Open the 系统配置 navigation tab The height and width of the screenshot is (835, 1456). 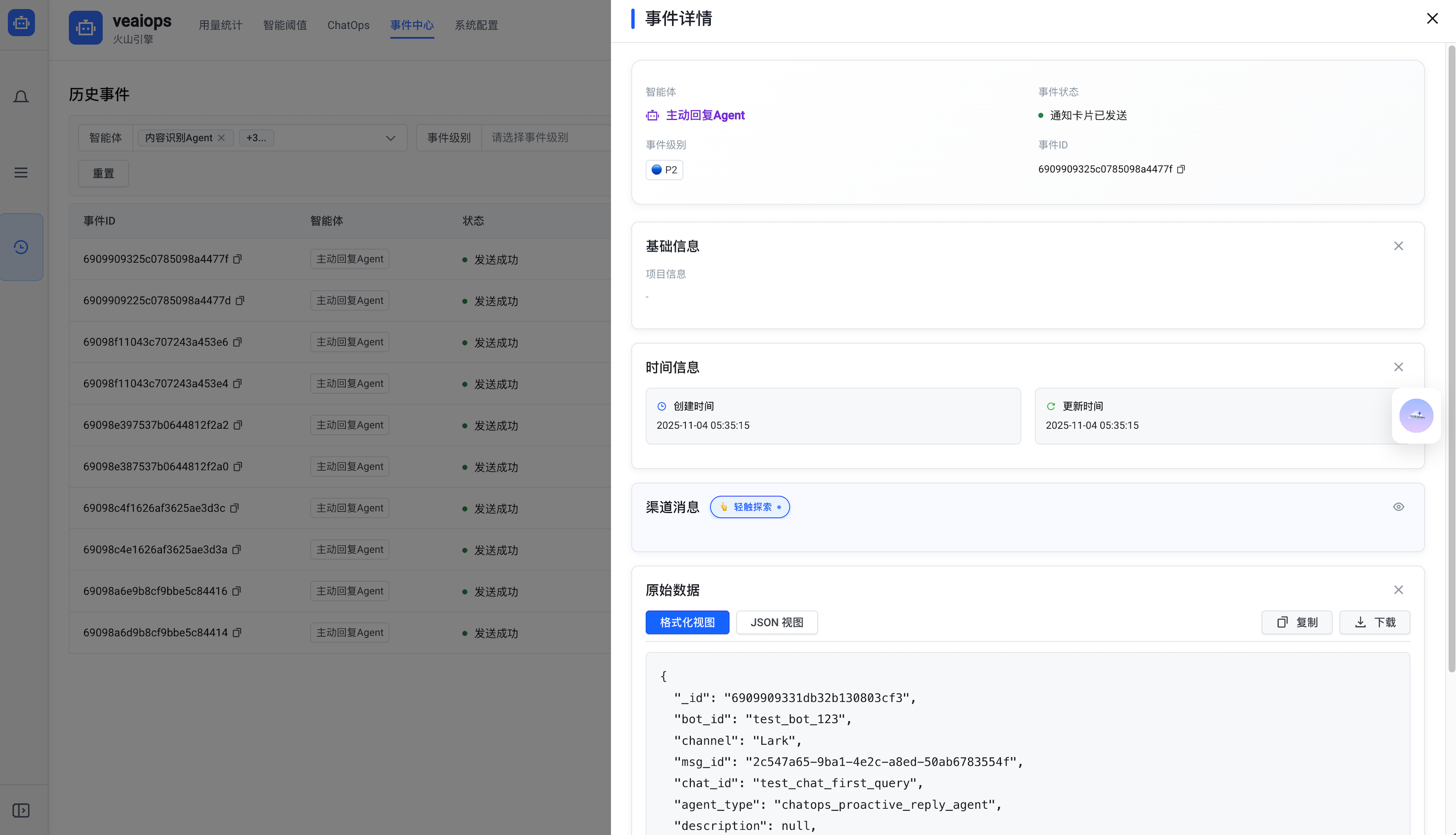point(476,25)
